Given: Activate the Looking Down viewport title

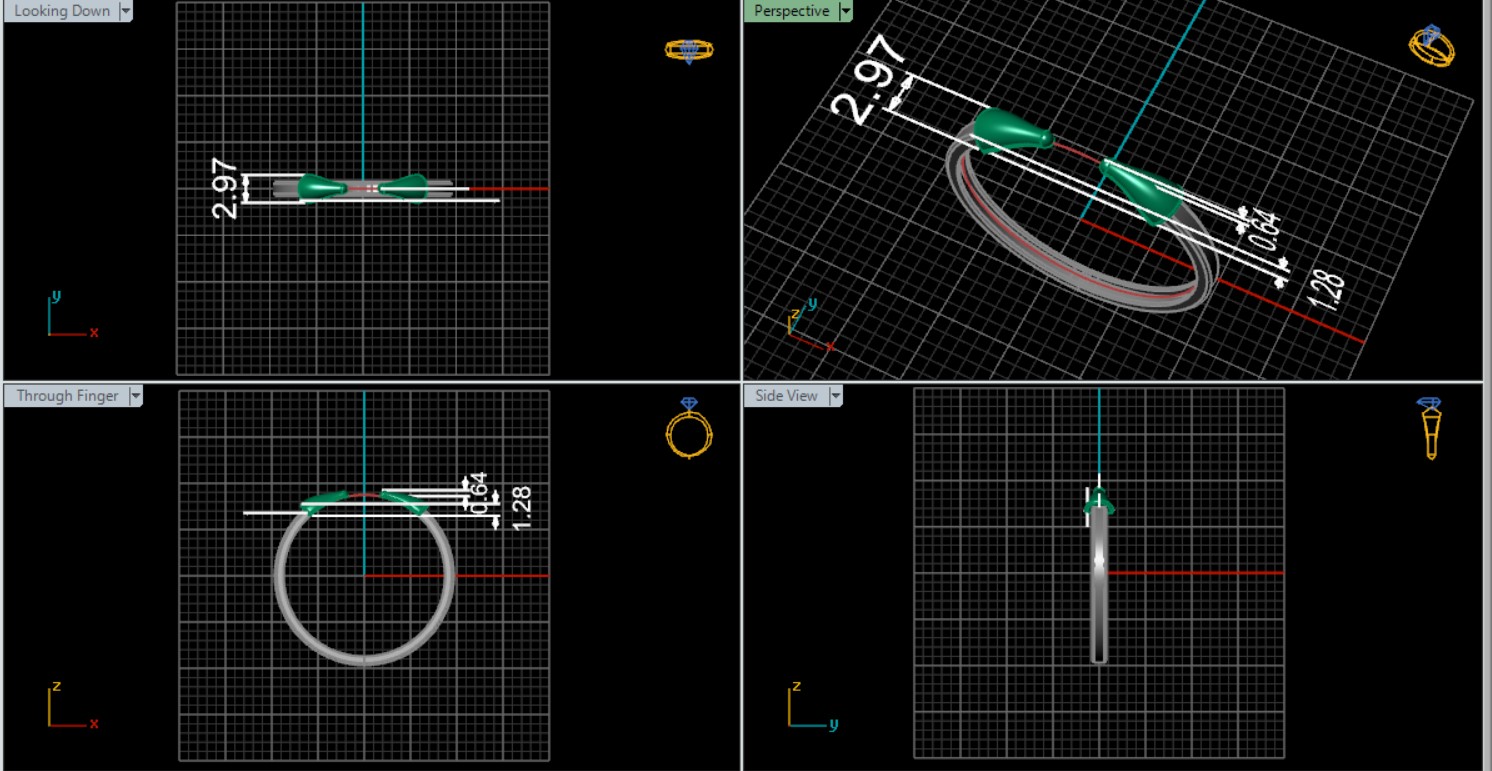Looking at the screenshot, I should coord(62,11).
